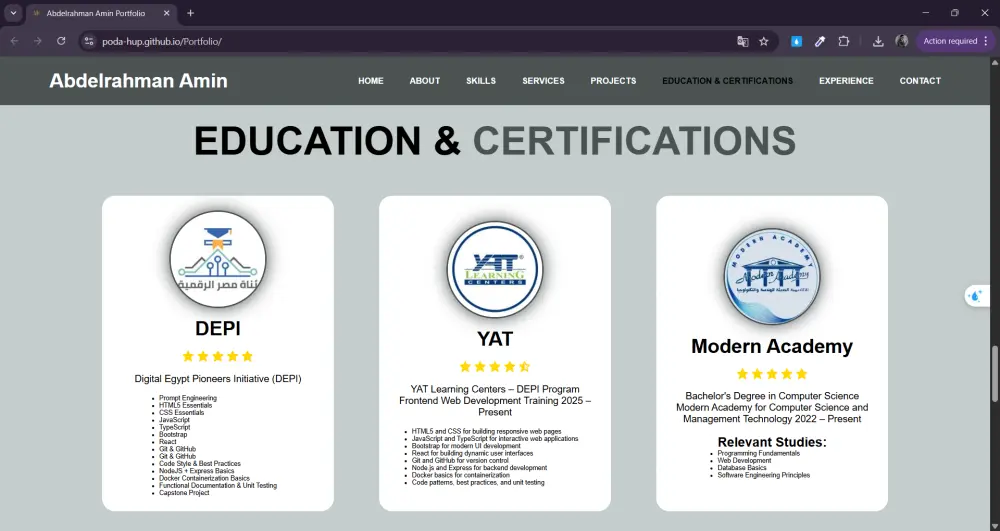Click the Modern Academy circular logo

point(772,277)
